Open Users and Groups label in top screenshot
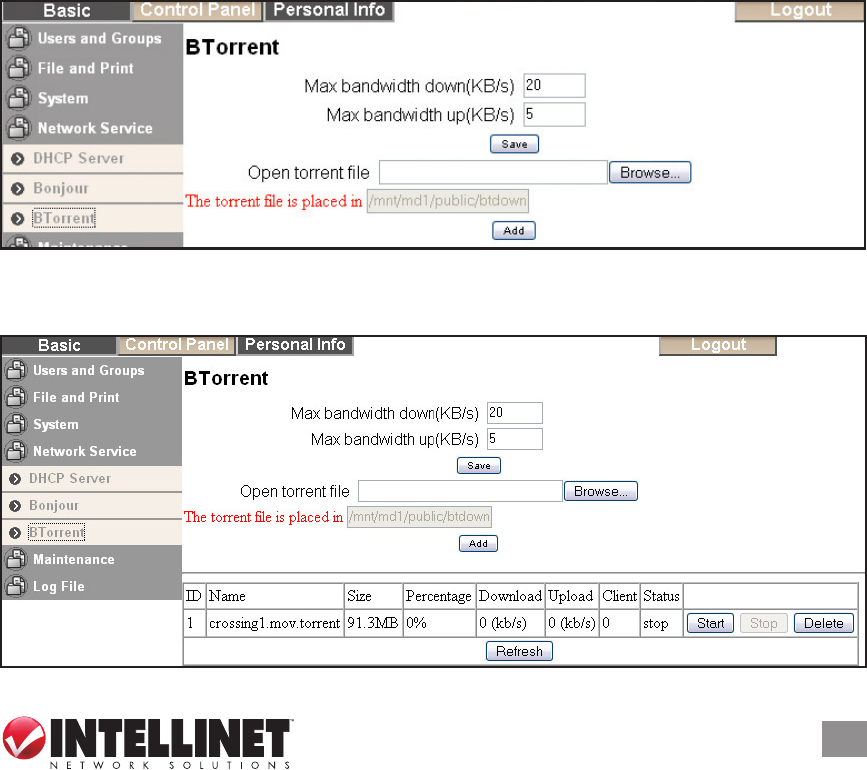The image size is (867, 770). [100, 39]
